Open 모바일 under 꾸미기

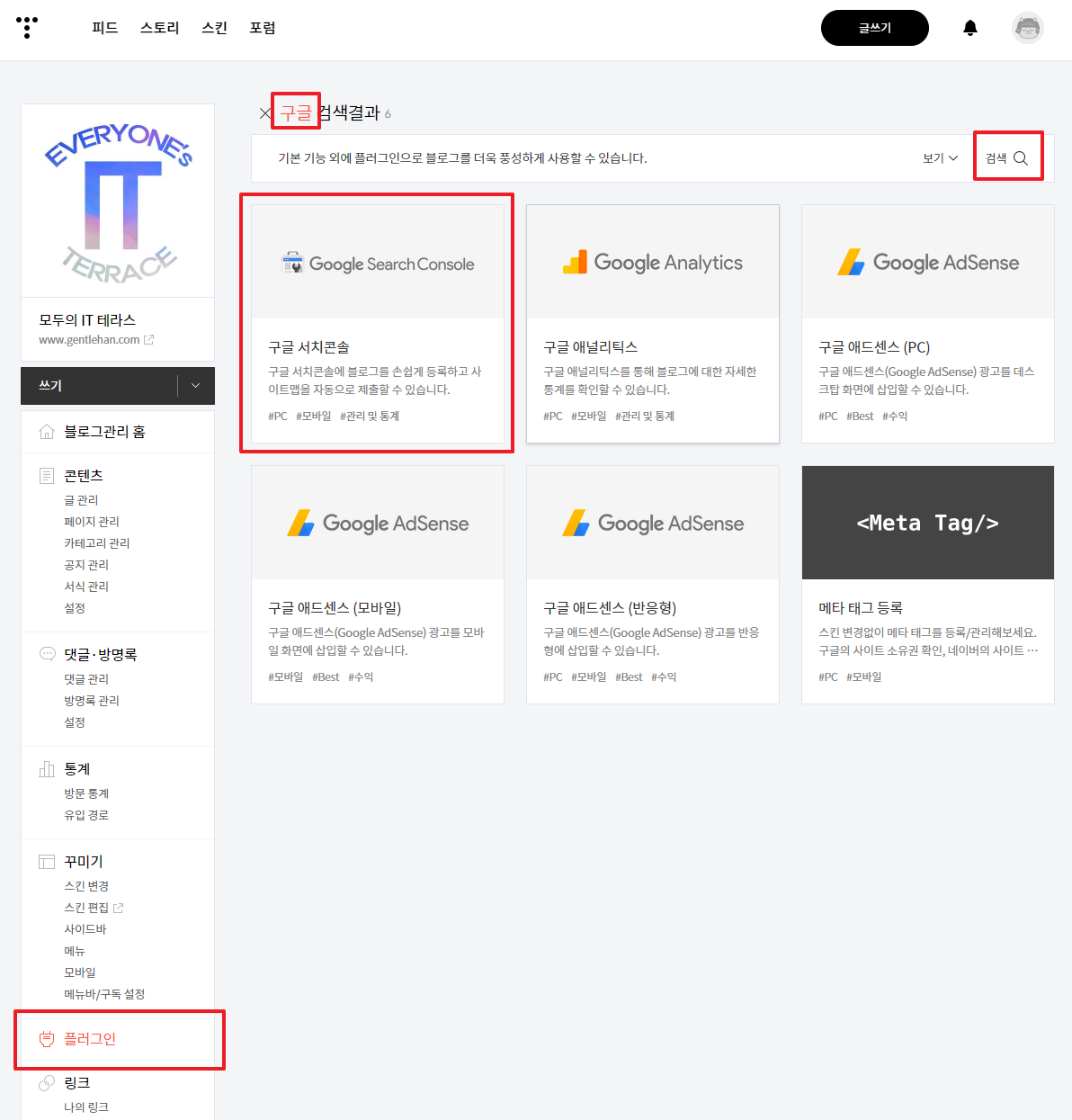(80, 972)
